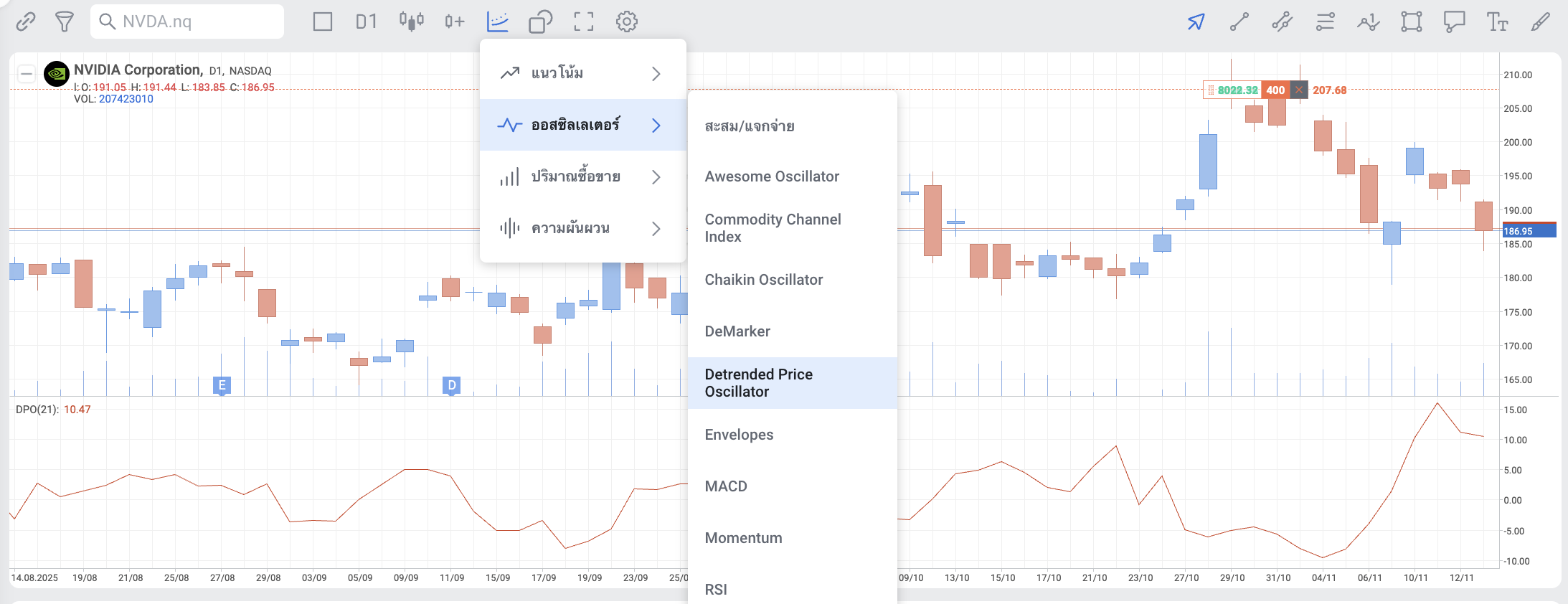
Task: Click the NVIDIA logo icon
Action: 57,73
